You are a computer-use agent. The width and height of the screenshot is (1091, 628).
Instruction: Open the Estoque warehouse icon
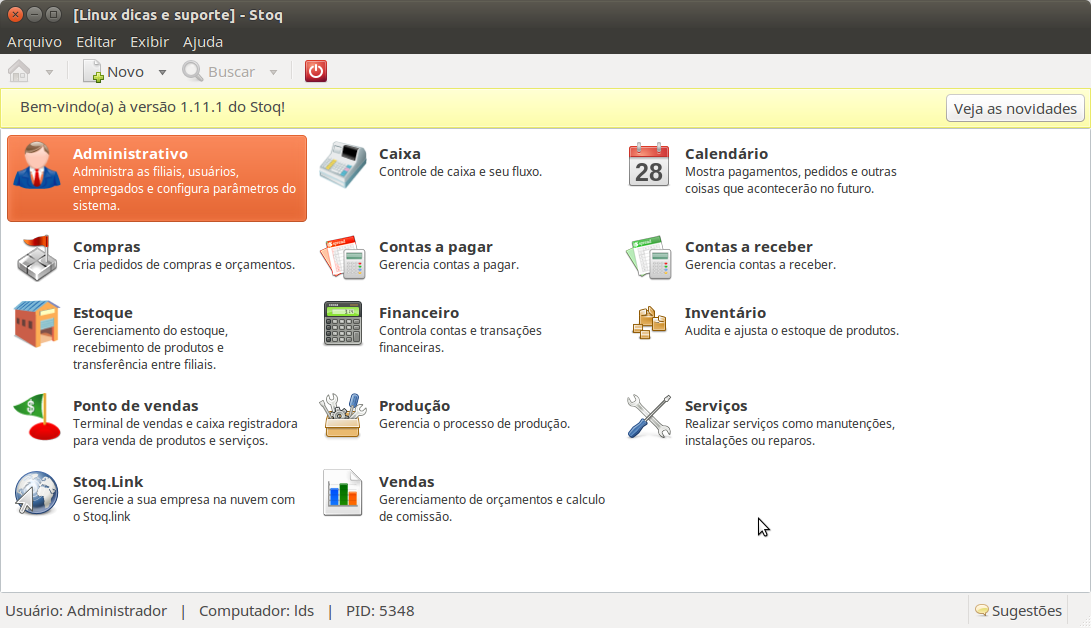click(37, 323)
